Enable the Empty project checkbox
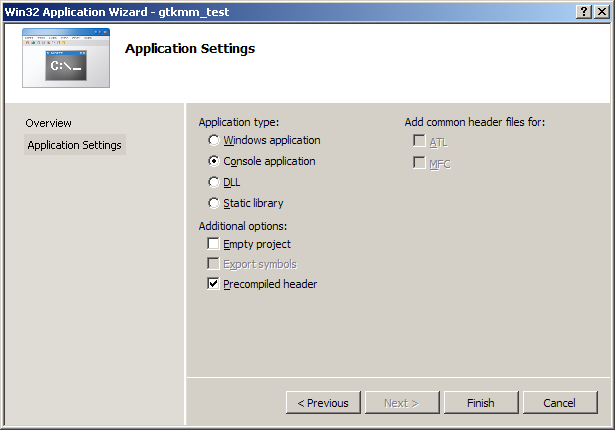Screen dimensions: 615x430 [213, 244]
